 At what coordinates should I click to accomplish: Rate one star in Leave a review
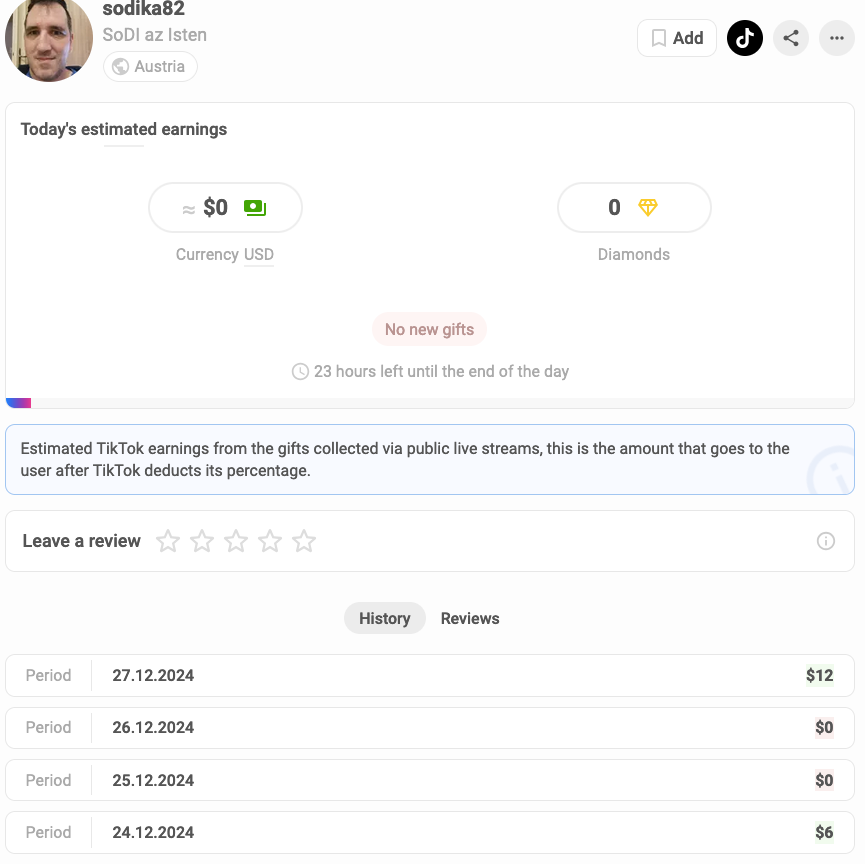tap(168, 541)
